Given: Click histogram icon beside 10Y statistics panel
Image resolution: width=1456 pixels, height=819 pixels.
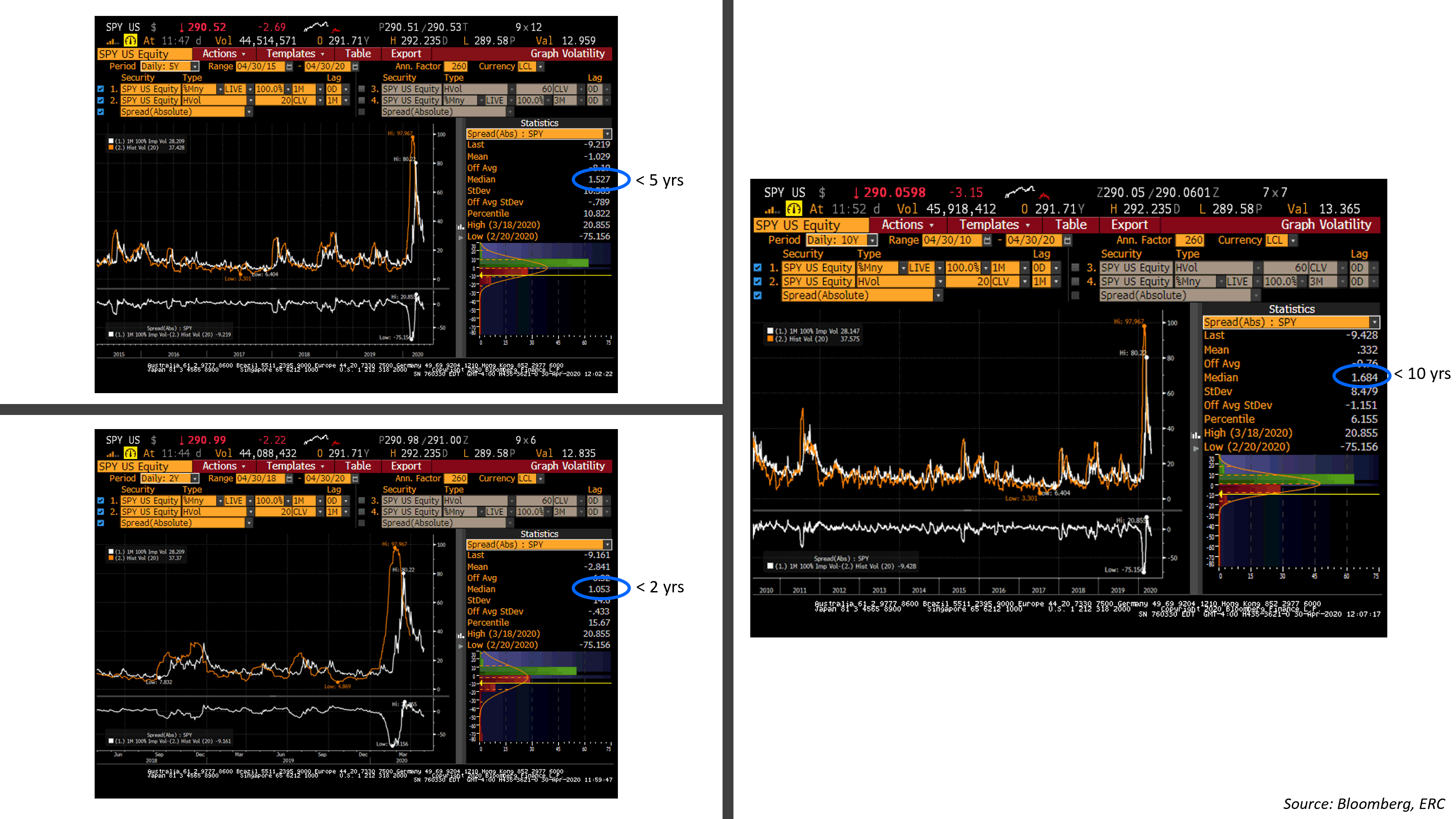Looking at the screenshot, I should [1196, 435].
